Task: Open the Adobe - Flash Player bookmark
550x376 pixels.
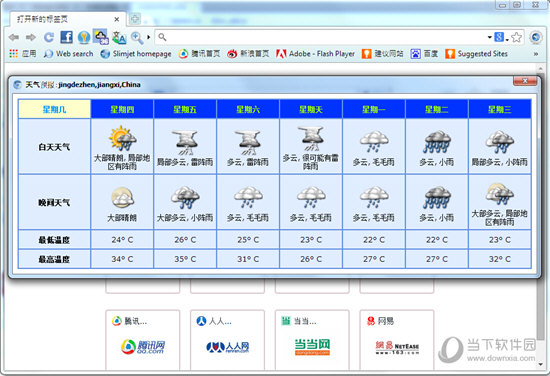Action: [316, 54]
